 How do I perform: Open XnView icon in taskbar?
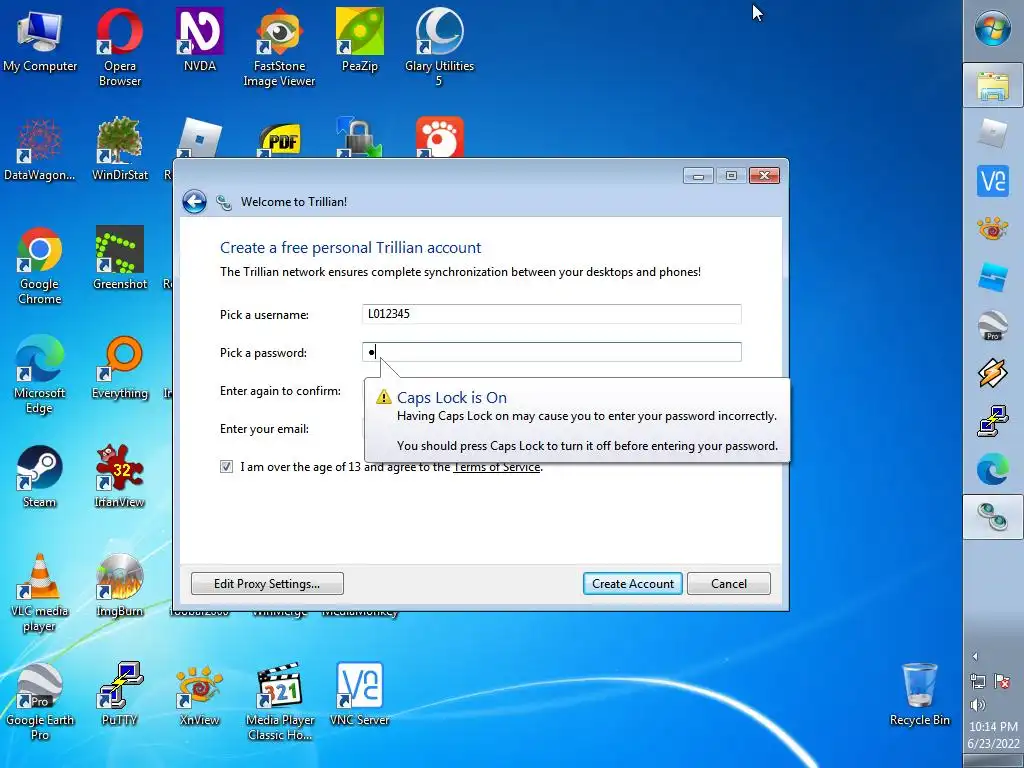coord(993,229)
